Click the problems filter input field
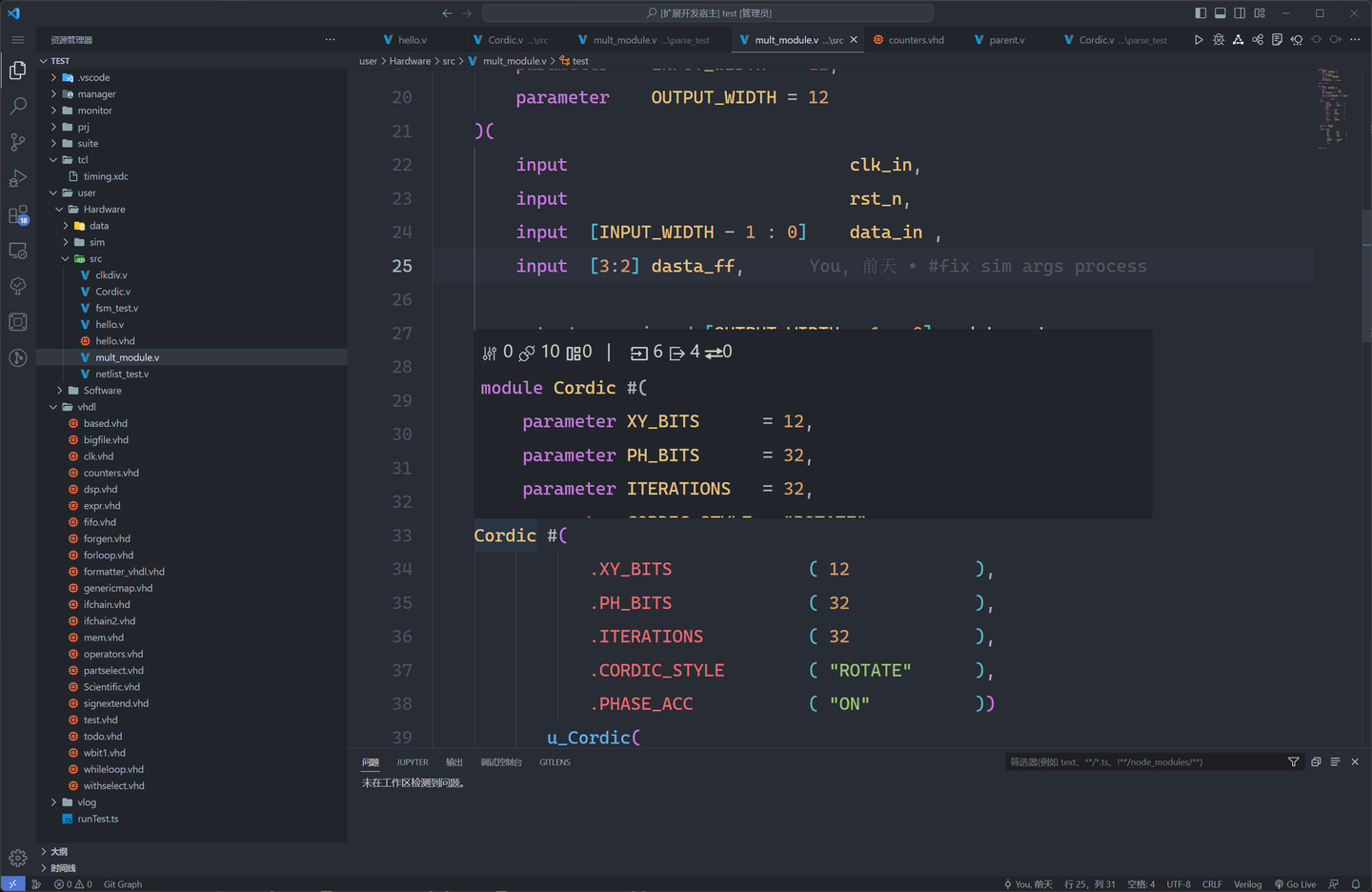Image resolution: width=1372 pixels, height=892 pixels. click(1143, 761)
